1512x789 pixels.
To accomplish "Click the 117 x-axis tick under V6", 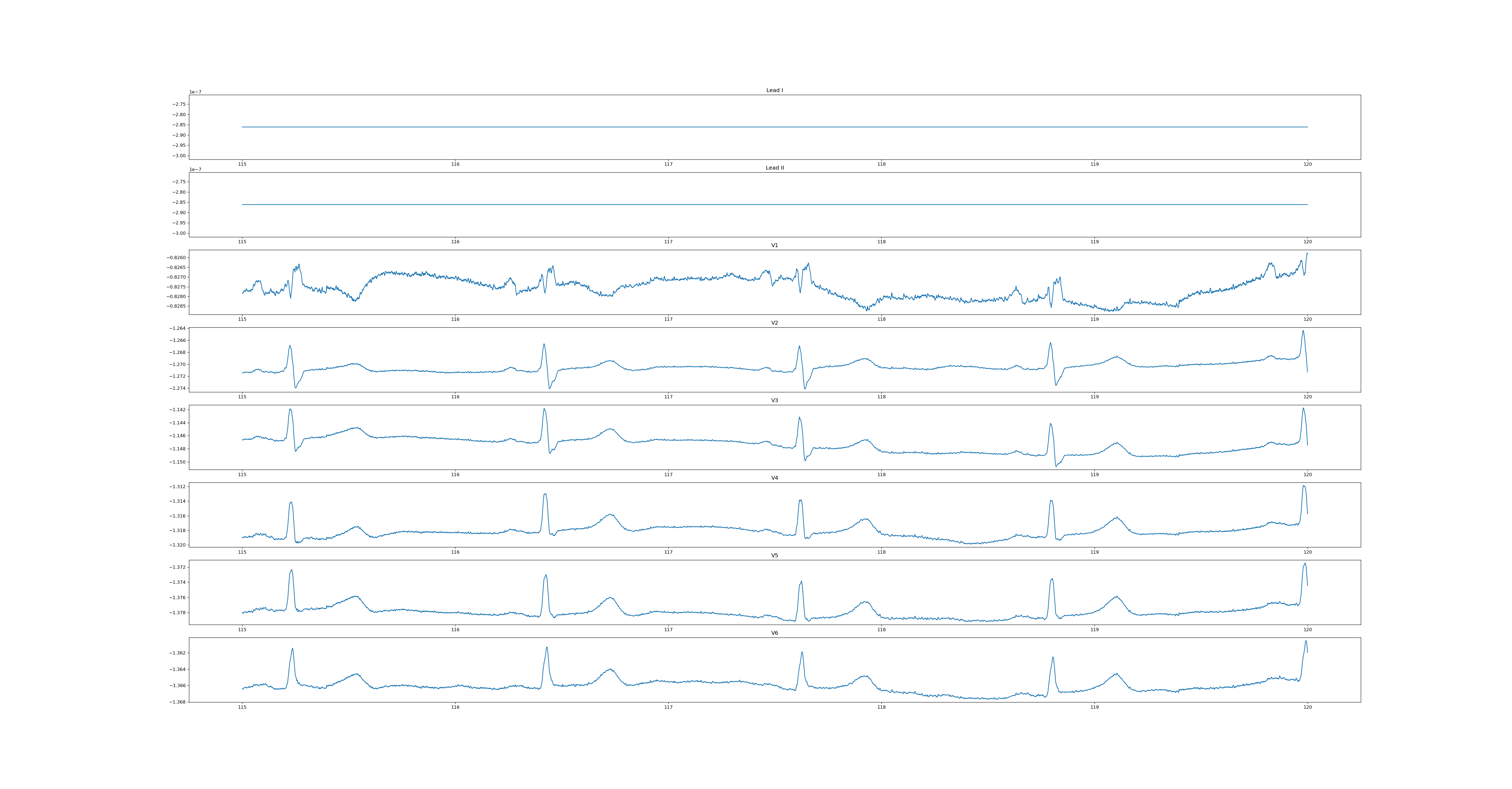I will click(668, 707).
